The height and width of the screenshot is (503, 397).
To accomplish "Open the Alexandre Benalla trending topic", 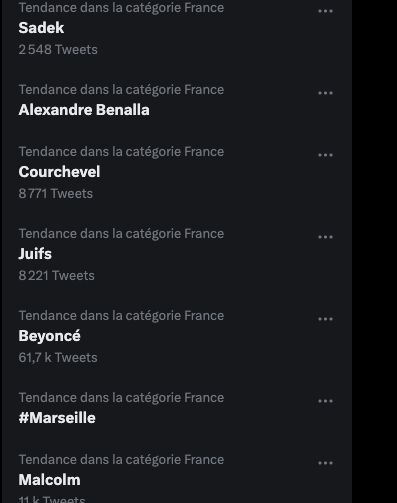I will tap(84, 110).
